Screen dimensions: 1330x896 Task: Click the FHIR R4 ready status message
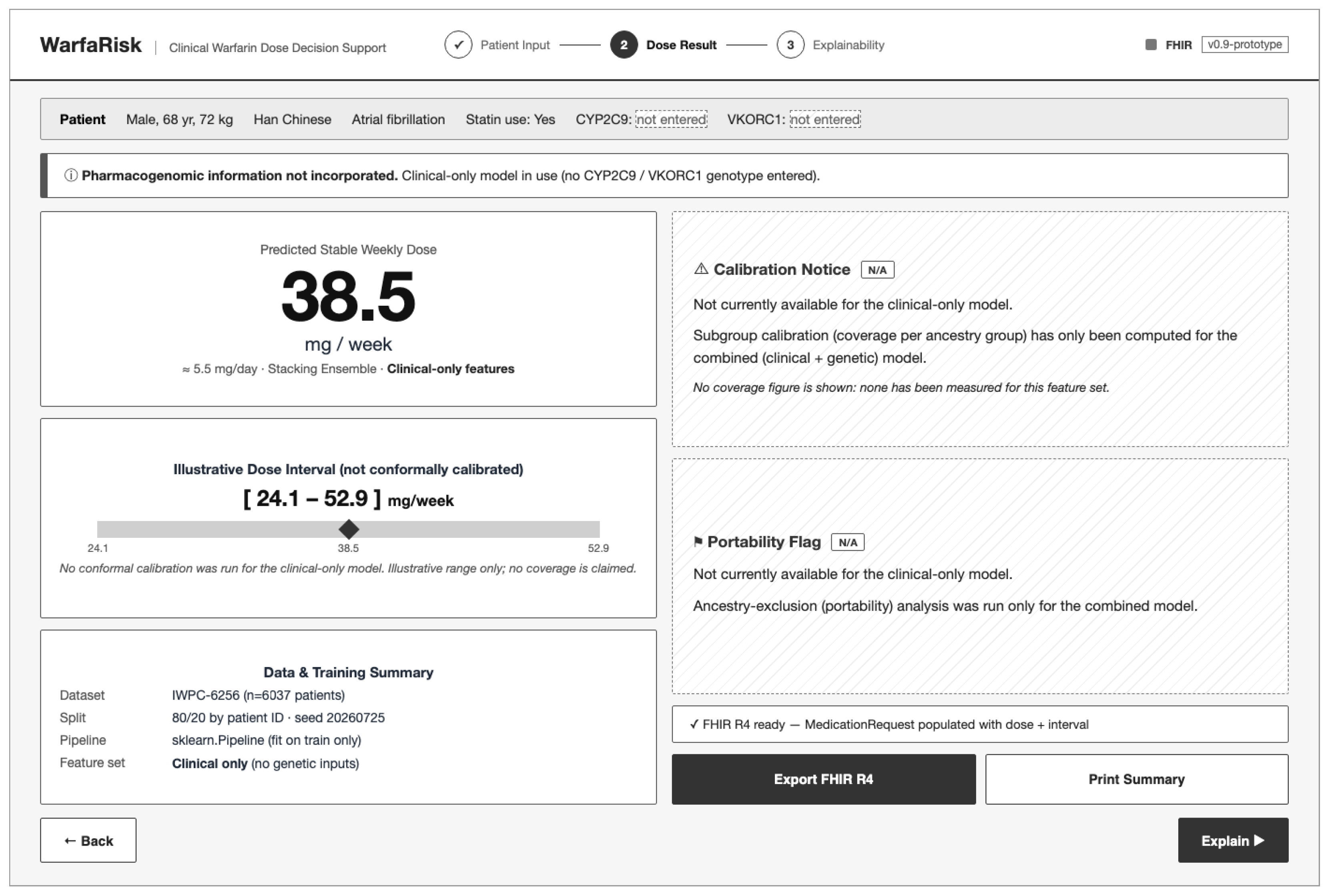[980, 724]
